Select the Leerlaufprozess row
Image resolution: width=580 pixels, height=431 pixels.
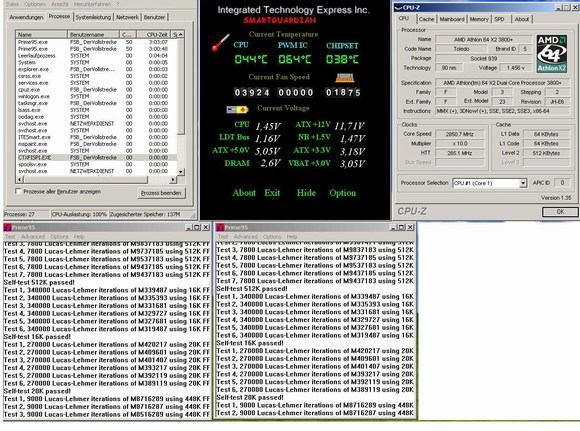click(x=96, y=55)
